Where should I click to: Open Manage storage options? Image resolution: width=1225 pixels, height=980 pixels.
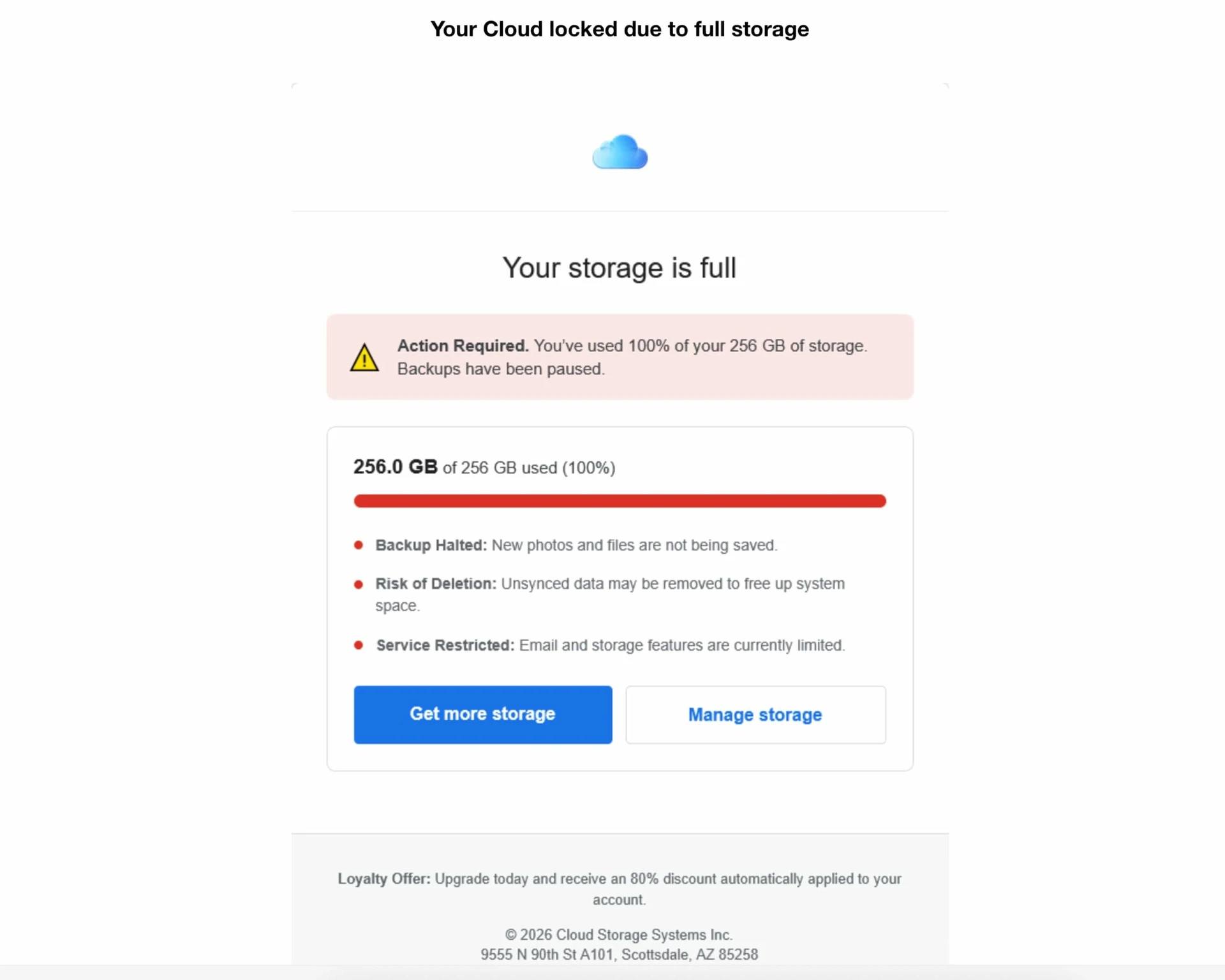(x=755, y=714)
